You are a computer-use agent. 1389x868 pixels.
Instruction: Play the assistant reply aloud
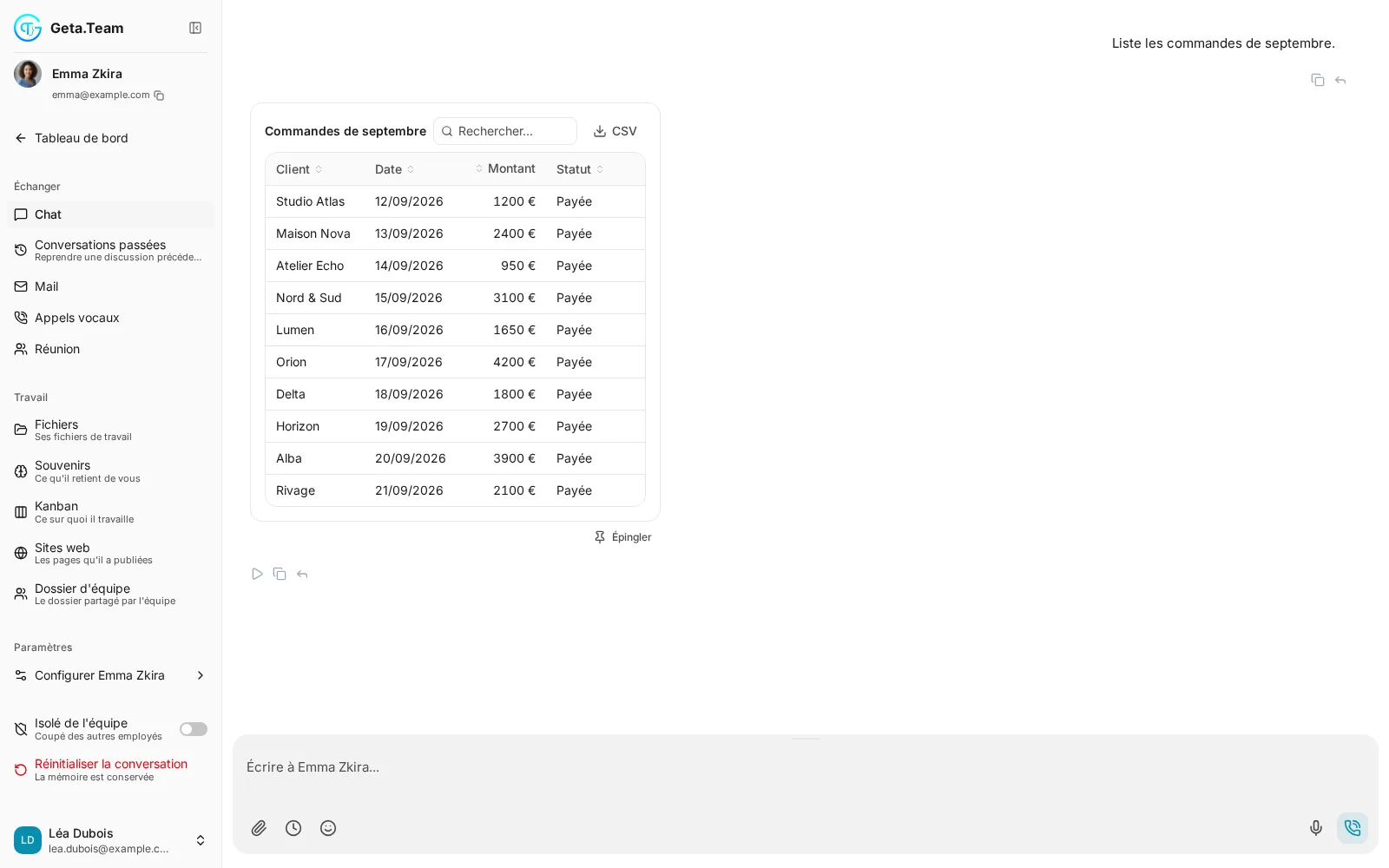pyautogui.click(x=257, y=574)
